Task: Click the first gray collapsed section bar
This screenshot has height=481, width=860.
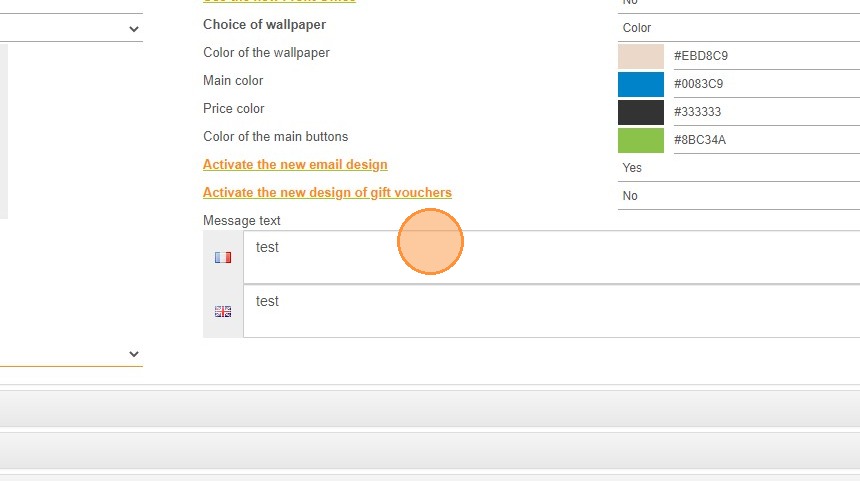Action: click(430, 409)
